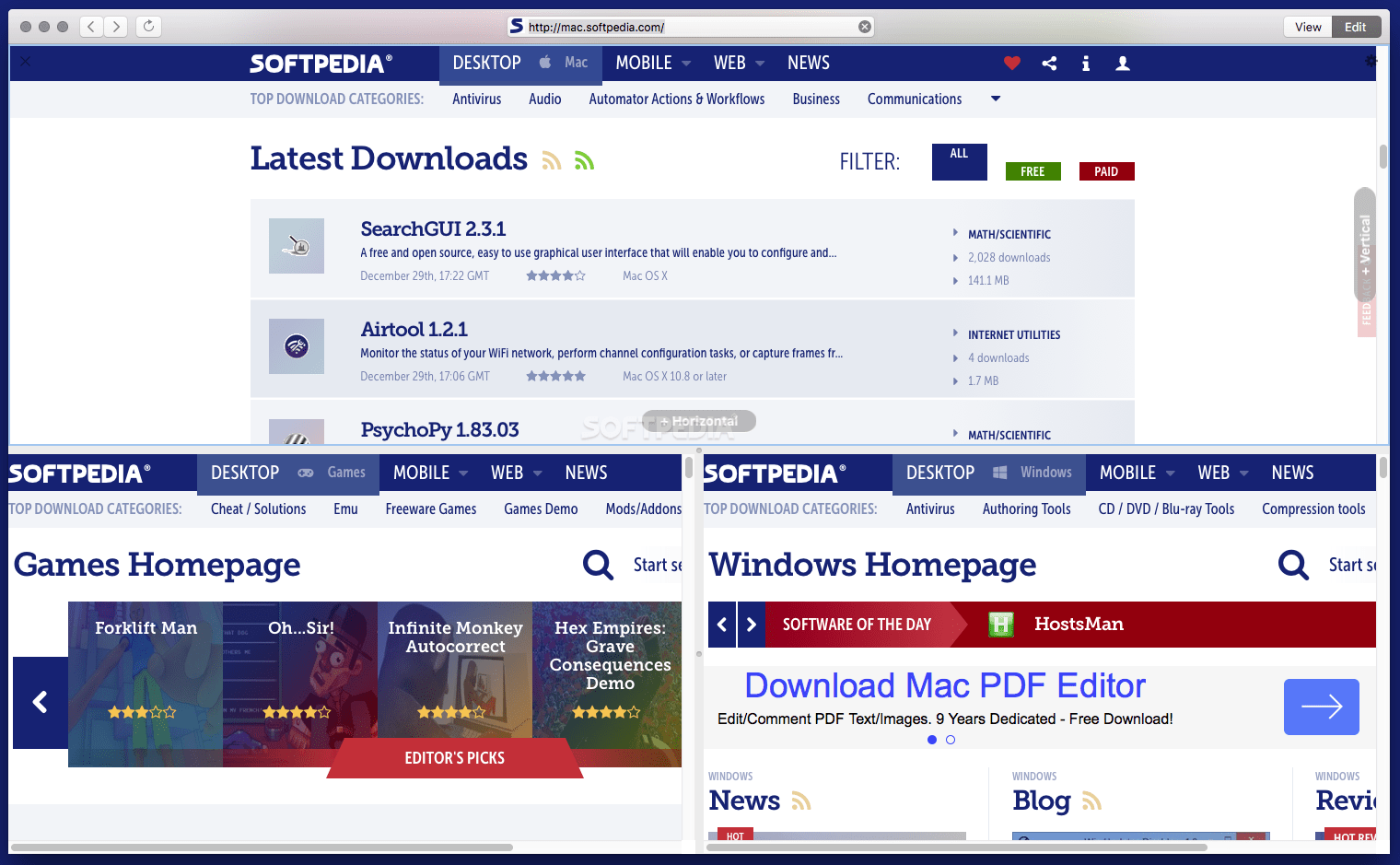The height and width of the screenshot is (865, 1400).
Task: Click the HostsMan green app icon
Action: [1001, 625]
